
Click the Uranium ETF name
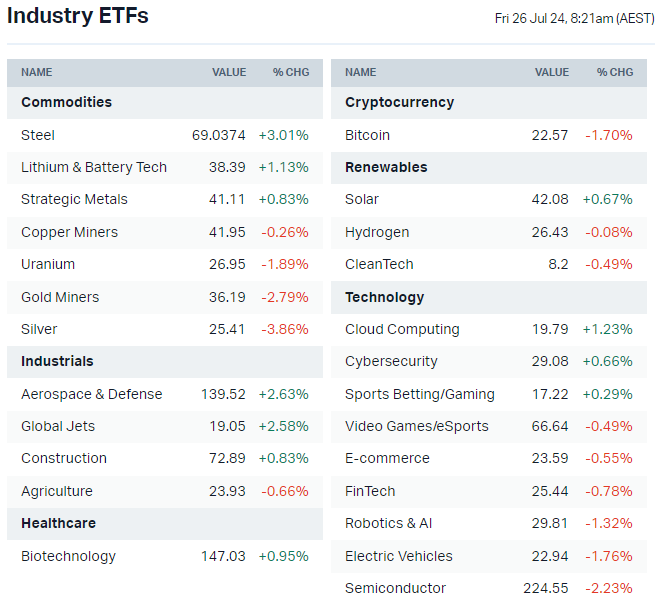tap(48, 264)
